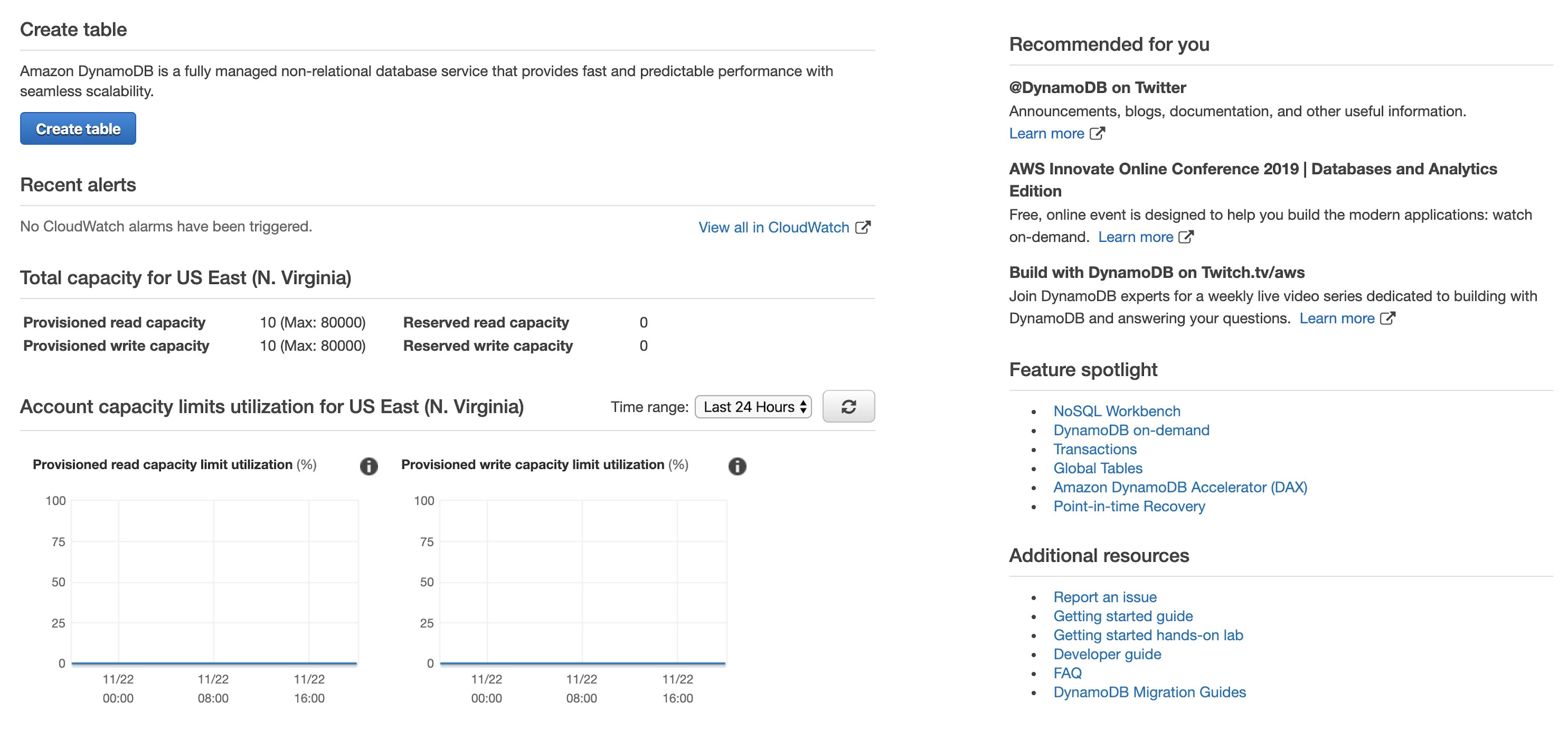Open Point-in-time Recovery link
1568x730 pixels.
click(1129, 506)
